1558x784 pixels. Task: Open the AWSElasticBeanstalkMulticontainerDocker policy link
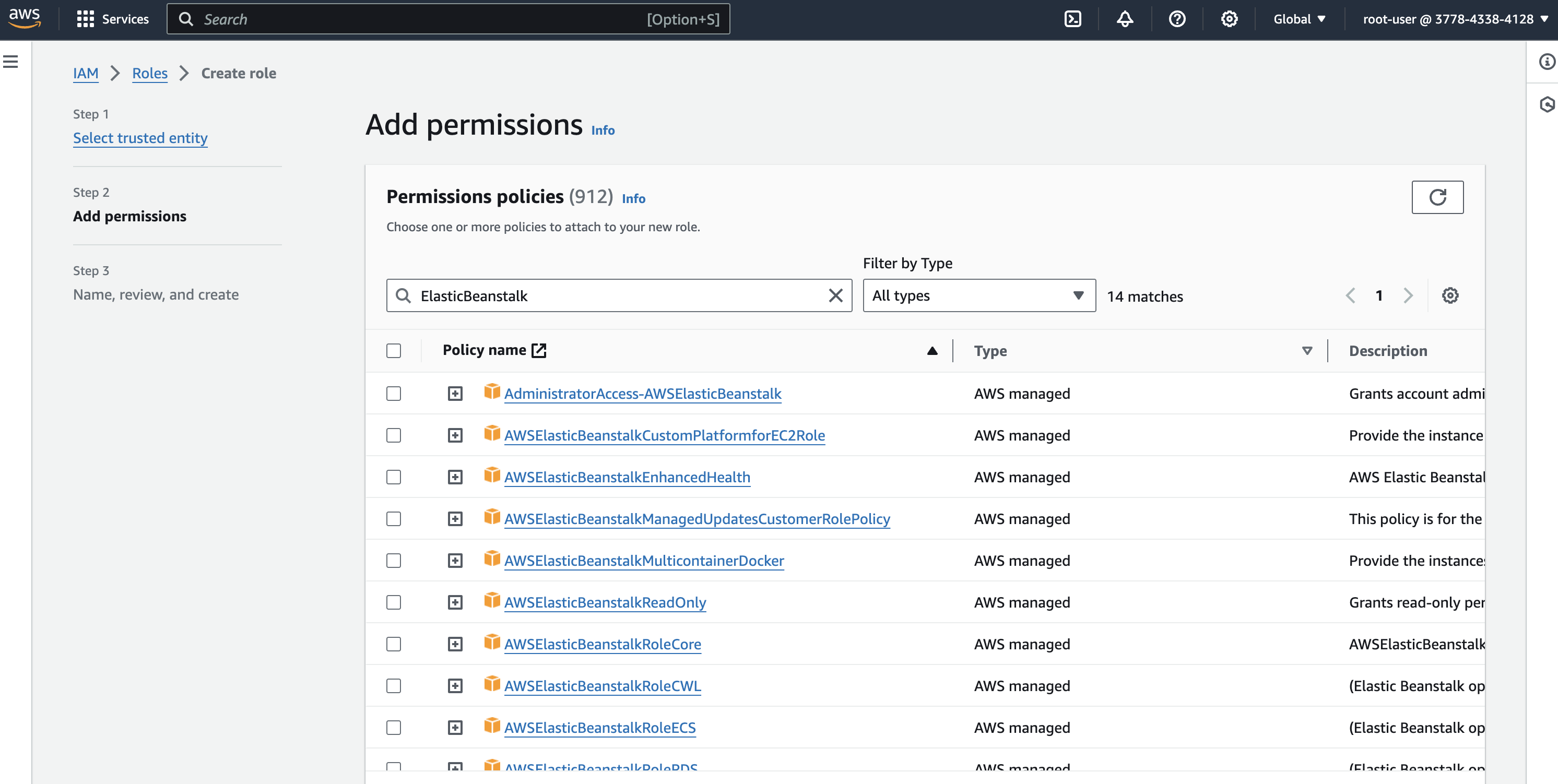[644, 561]
